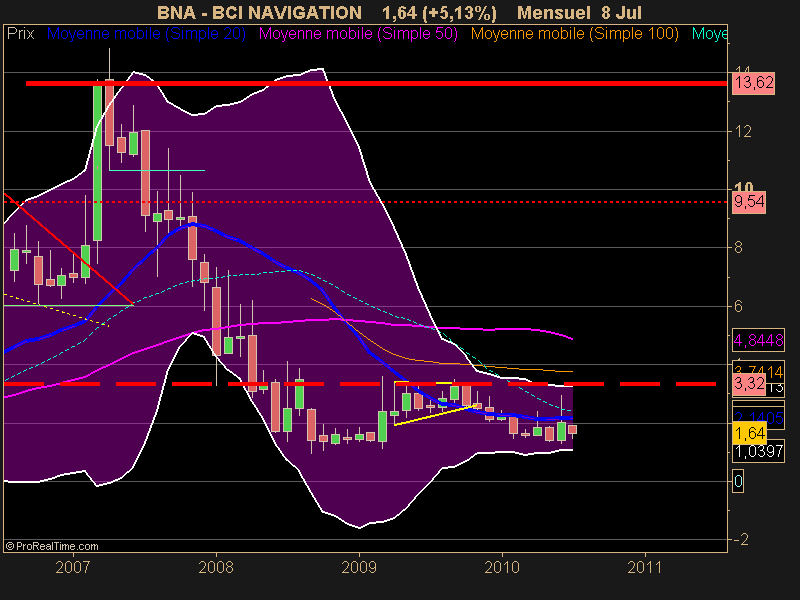Click the "8" price axis label
Image resolution: width=800 pixels, height=600 pixels.
[x=738, y=247]
